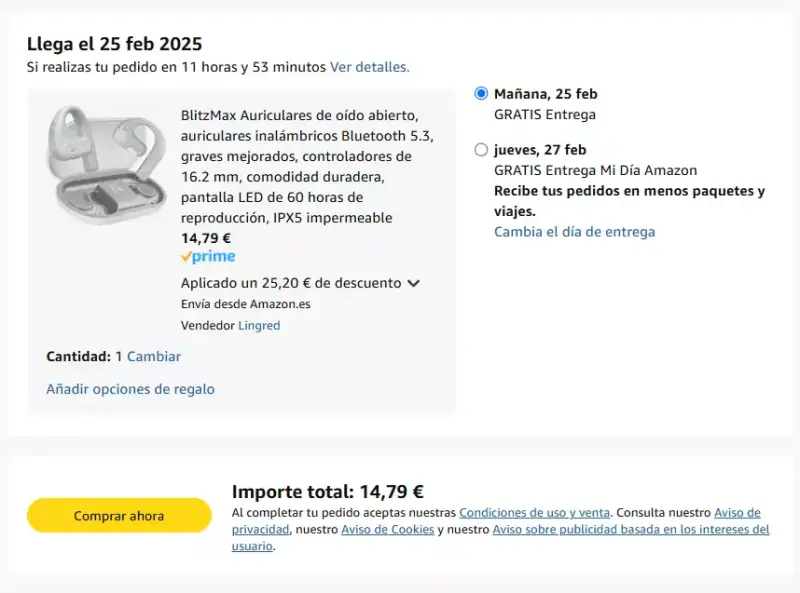Click the BlitzMax Auriculares product title

pos(307,166)
